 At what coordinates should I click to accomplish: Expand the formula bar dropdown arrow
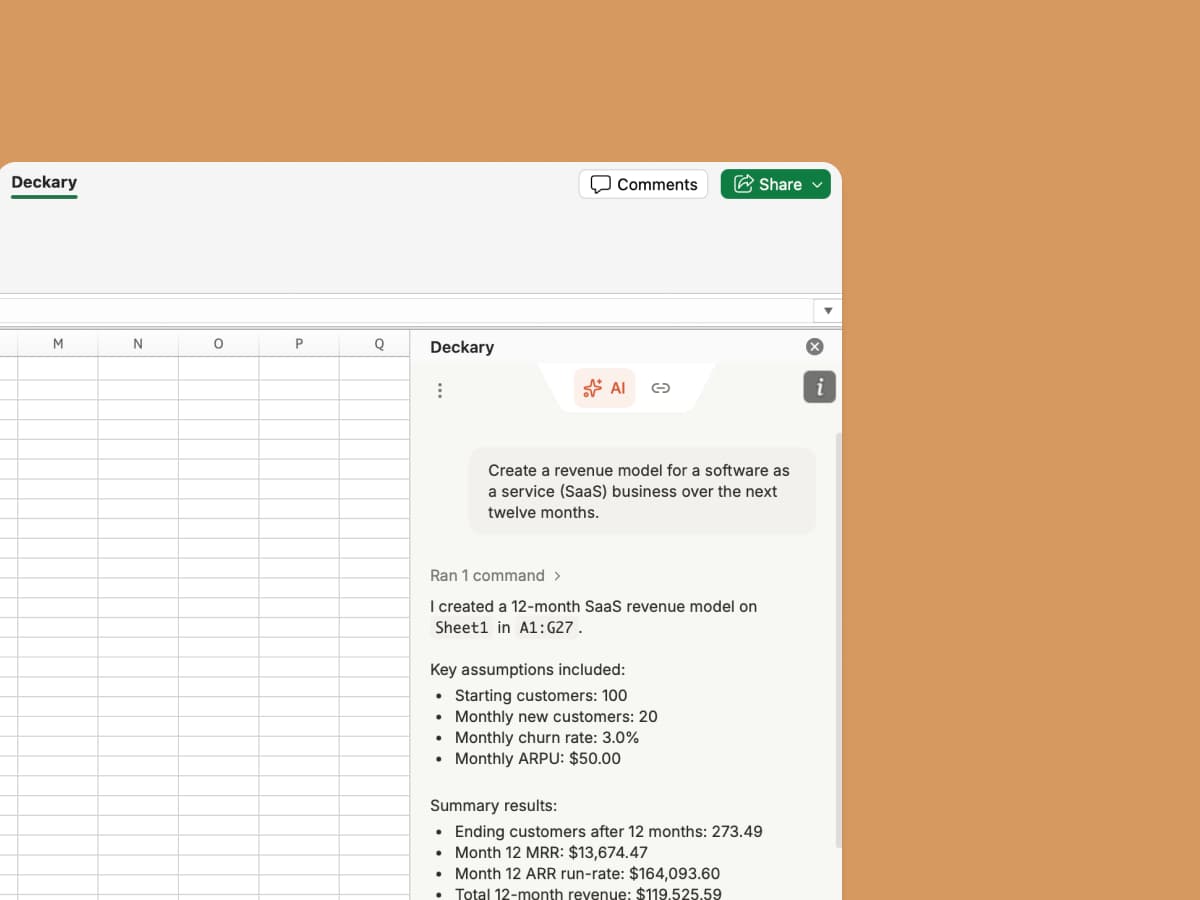point(827,311)
